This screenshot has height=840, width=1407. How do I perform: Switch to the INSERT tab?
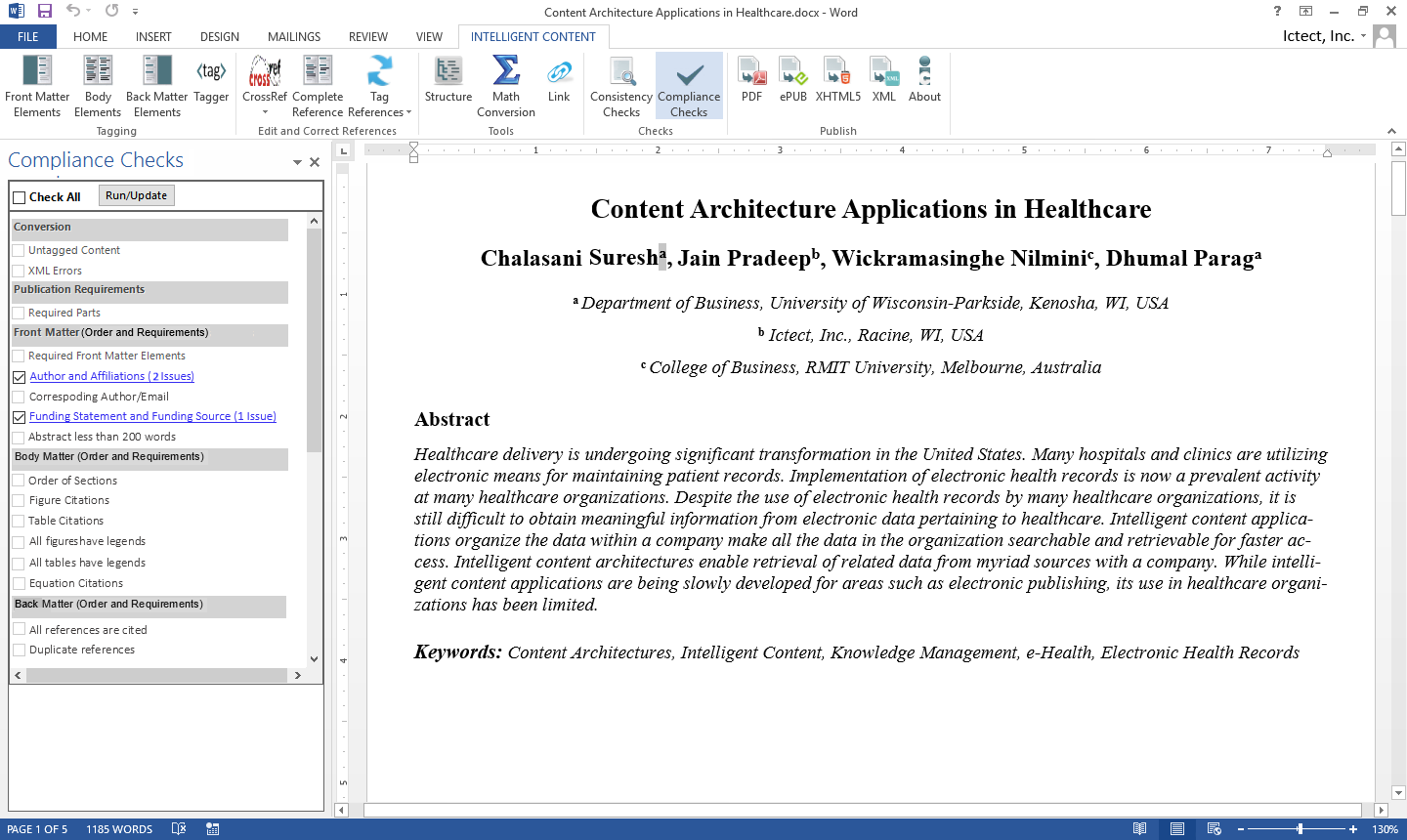153,37
